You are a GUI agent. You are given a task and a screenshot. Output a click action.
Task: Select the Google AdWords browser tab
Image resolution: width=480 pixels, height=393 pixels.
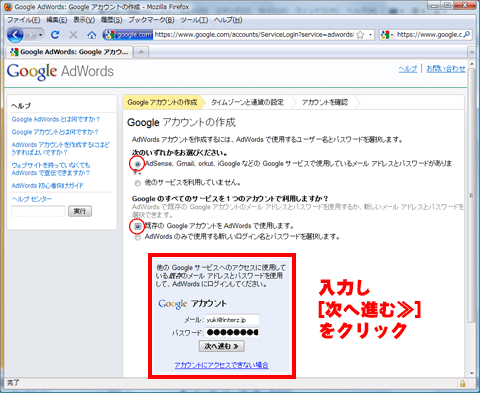click(69, 52)
